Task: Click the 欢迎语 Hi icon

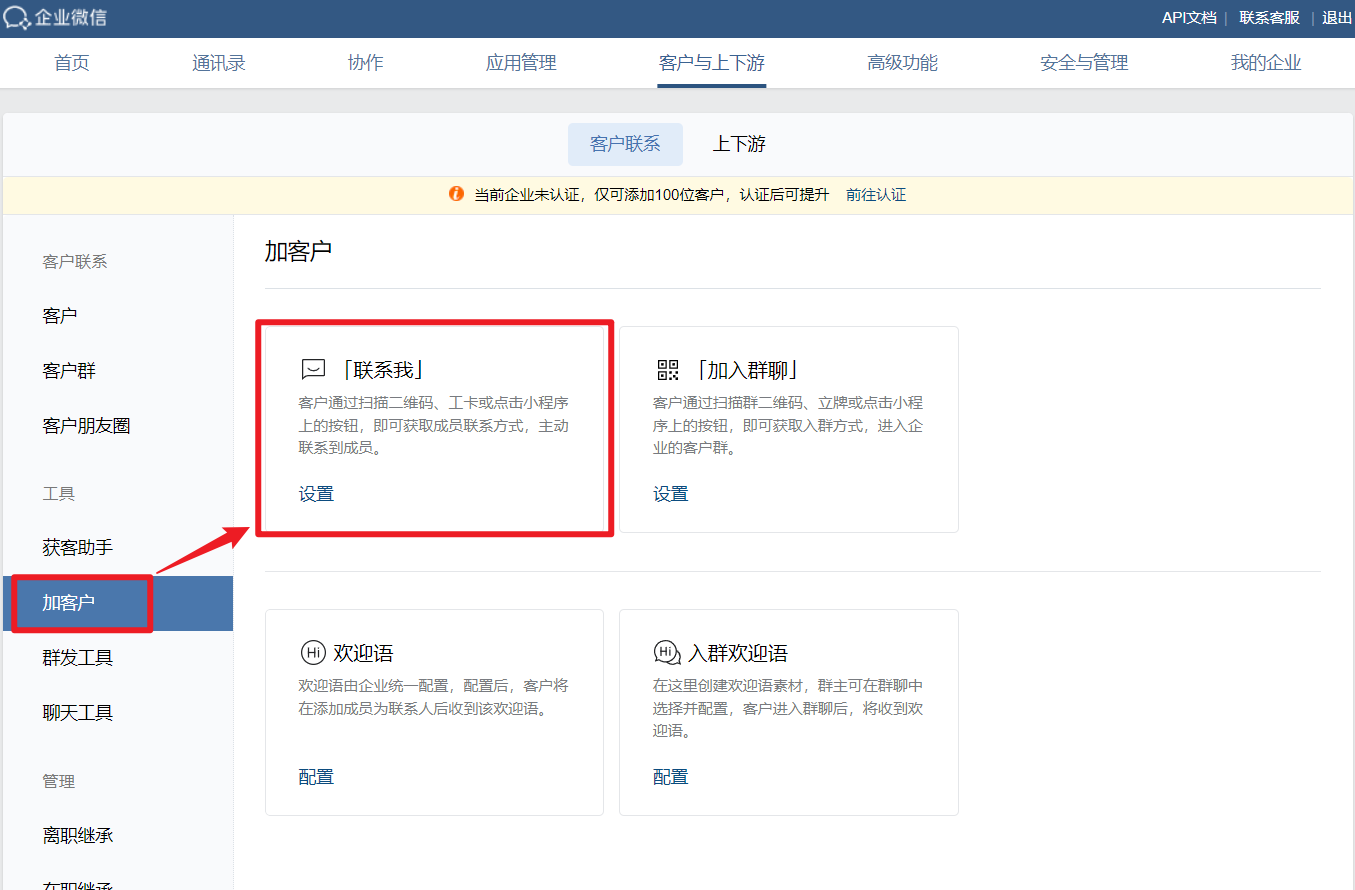Action: [313, 653]
